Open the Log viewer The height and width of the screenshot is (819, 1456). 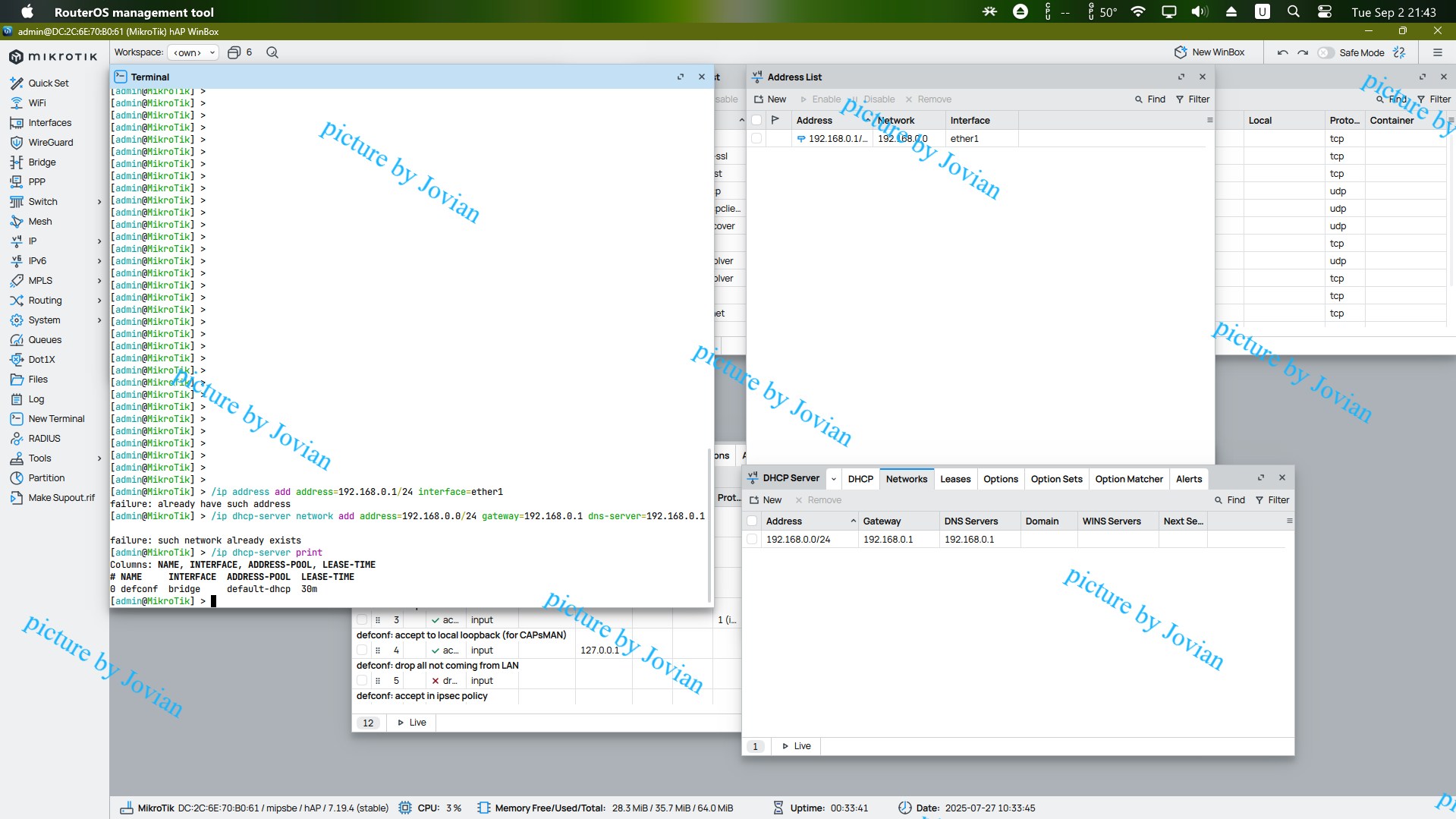36,399
